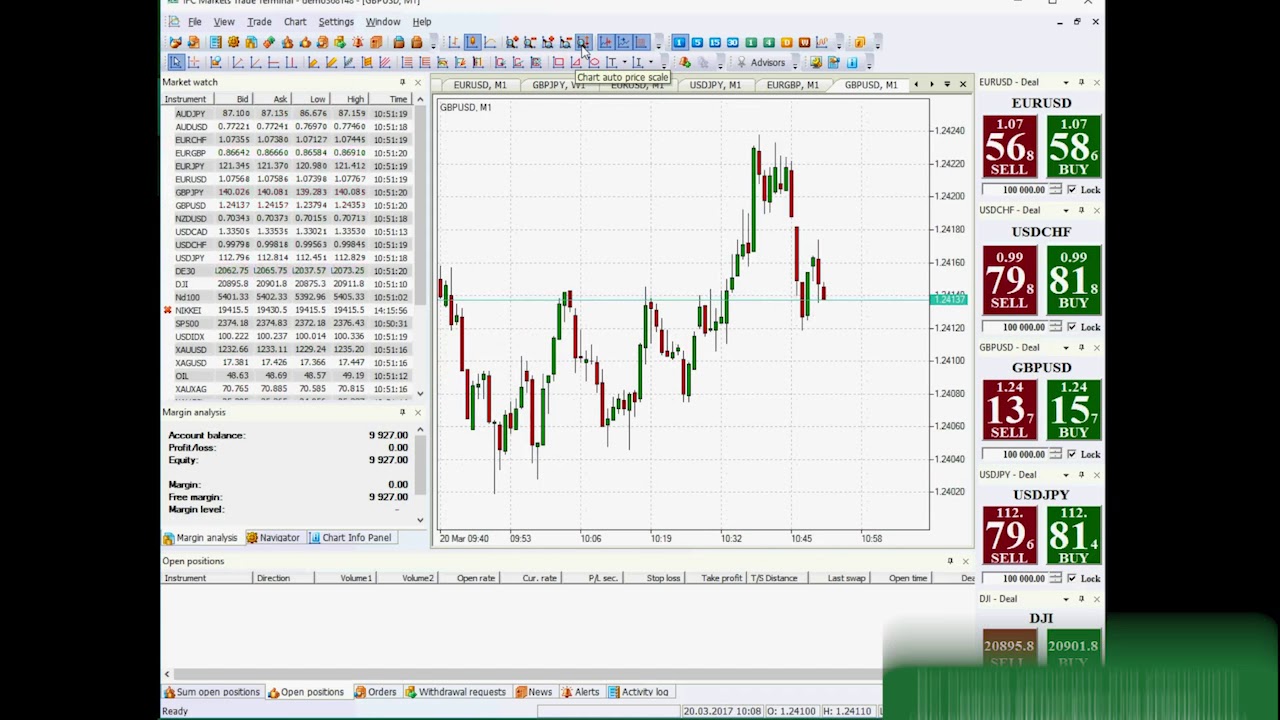Set chart periodicity to weekly (W)
Viewport: 1280px width, 720px height.
tap(804, 42)
